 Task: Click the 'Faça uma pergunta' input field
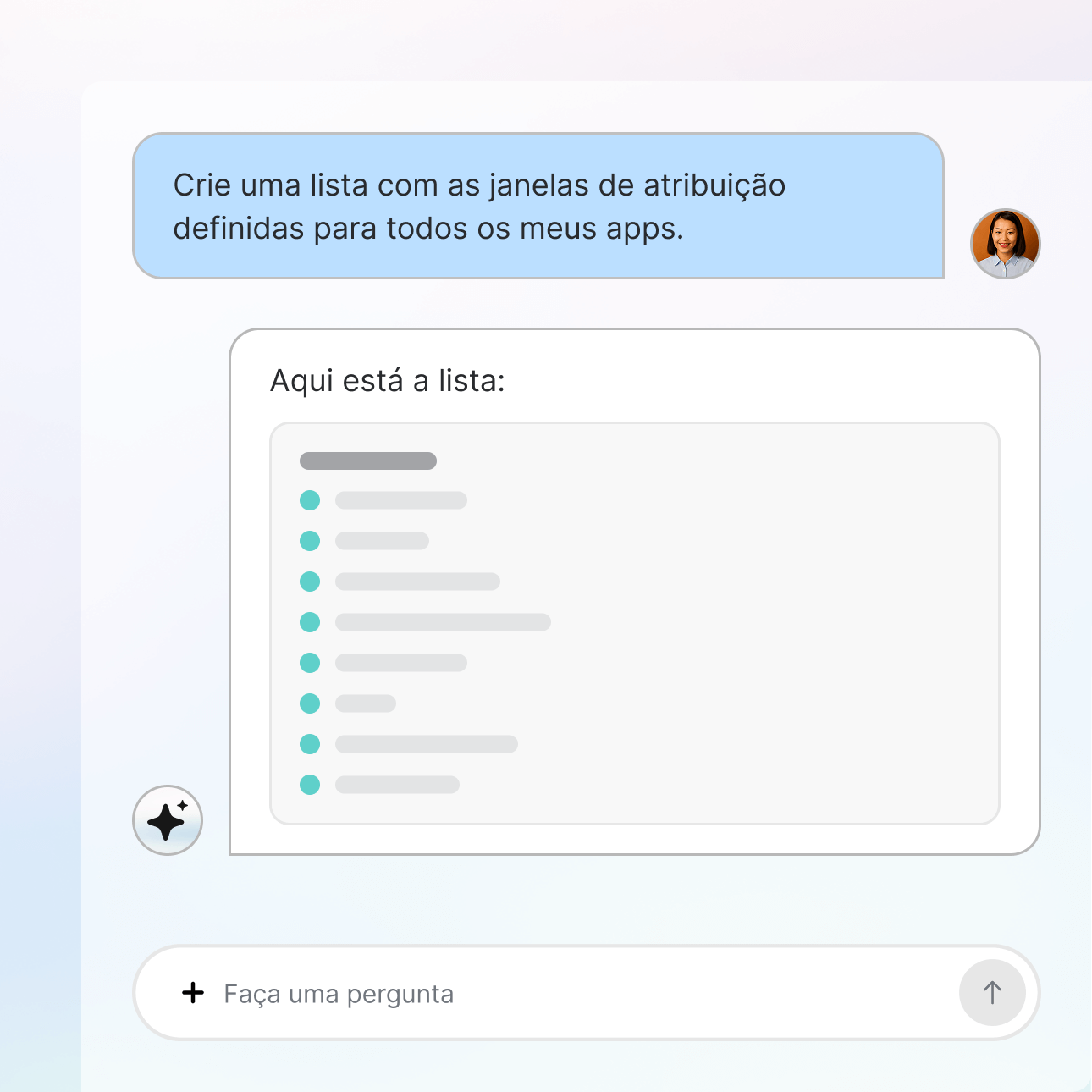586,993
